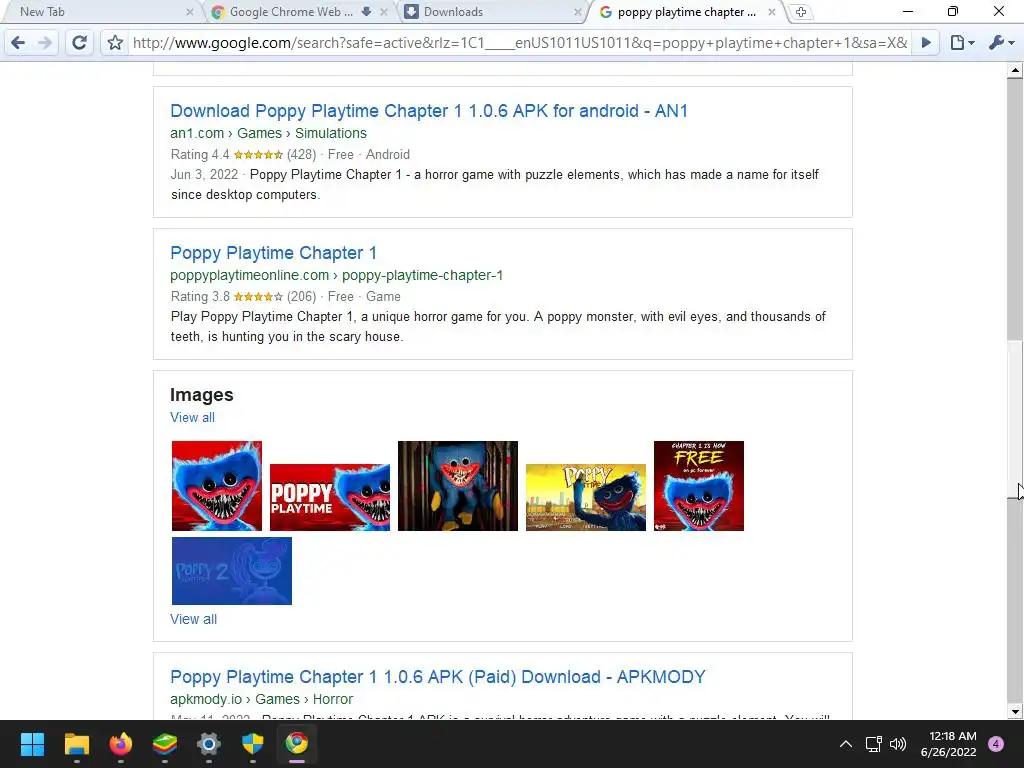Click the apkmody.io › Games › Horror breadcrumb
The image size is (1024, 768).
pyautogui.click(x=261, y=699)
